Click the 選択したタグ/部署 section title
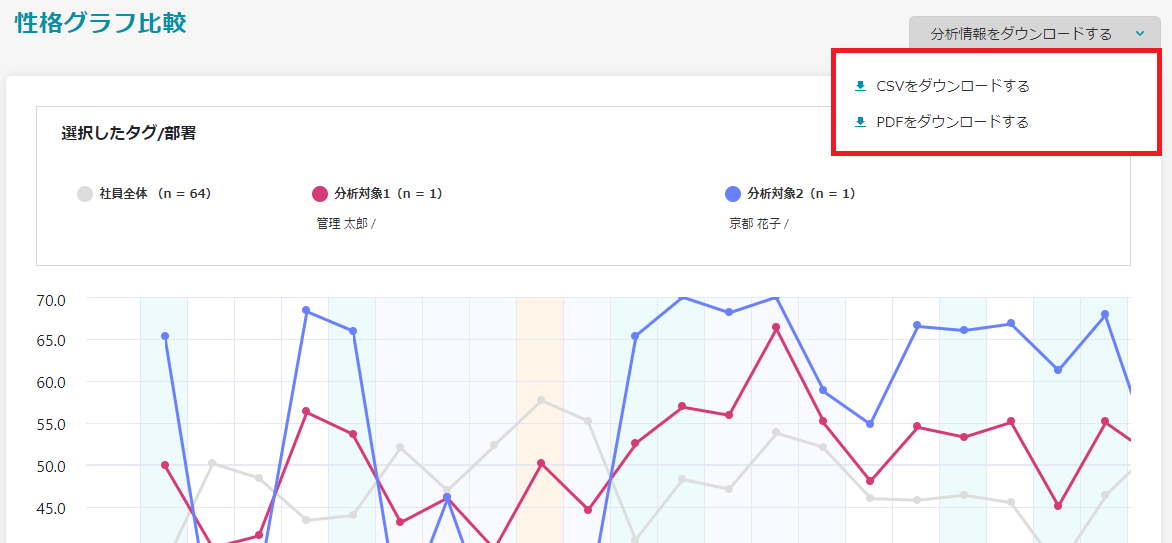Viewport: 1172px width, 543px height. (129, 134)
